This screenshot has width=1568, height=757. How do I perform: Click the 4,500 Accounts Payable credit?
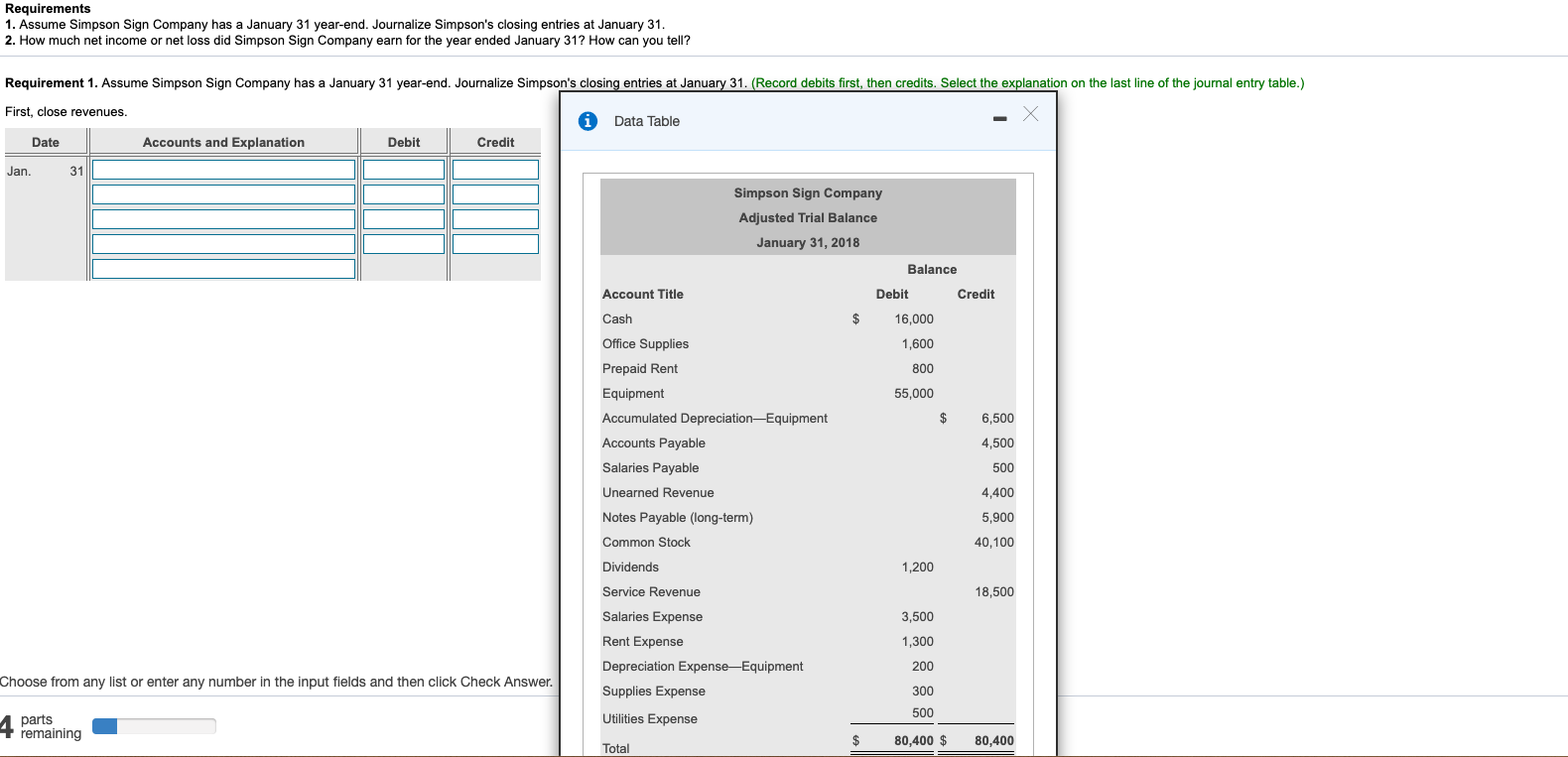997,442
